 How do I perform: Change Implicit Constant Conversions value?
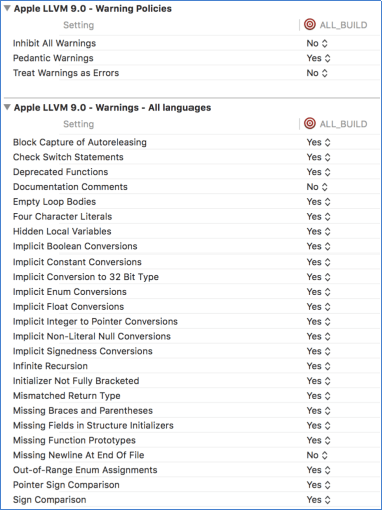tap(318, 262)
